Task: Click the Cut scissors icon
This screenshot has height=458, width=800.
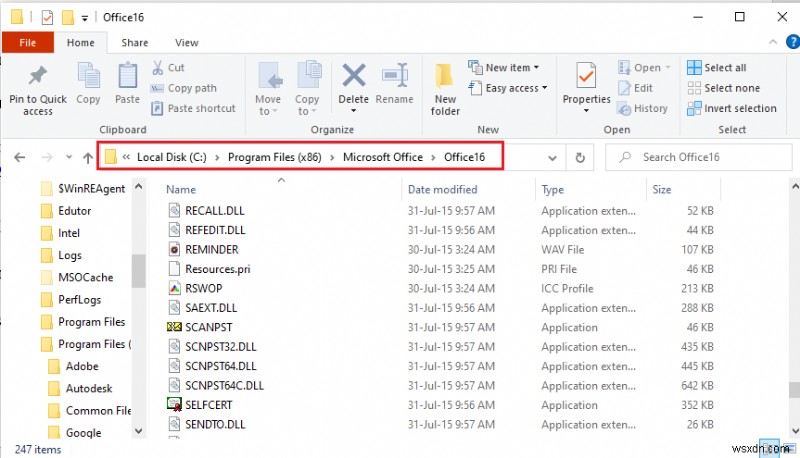Action: [158, 67]
